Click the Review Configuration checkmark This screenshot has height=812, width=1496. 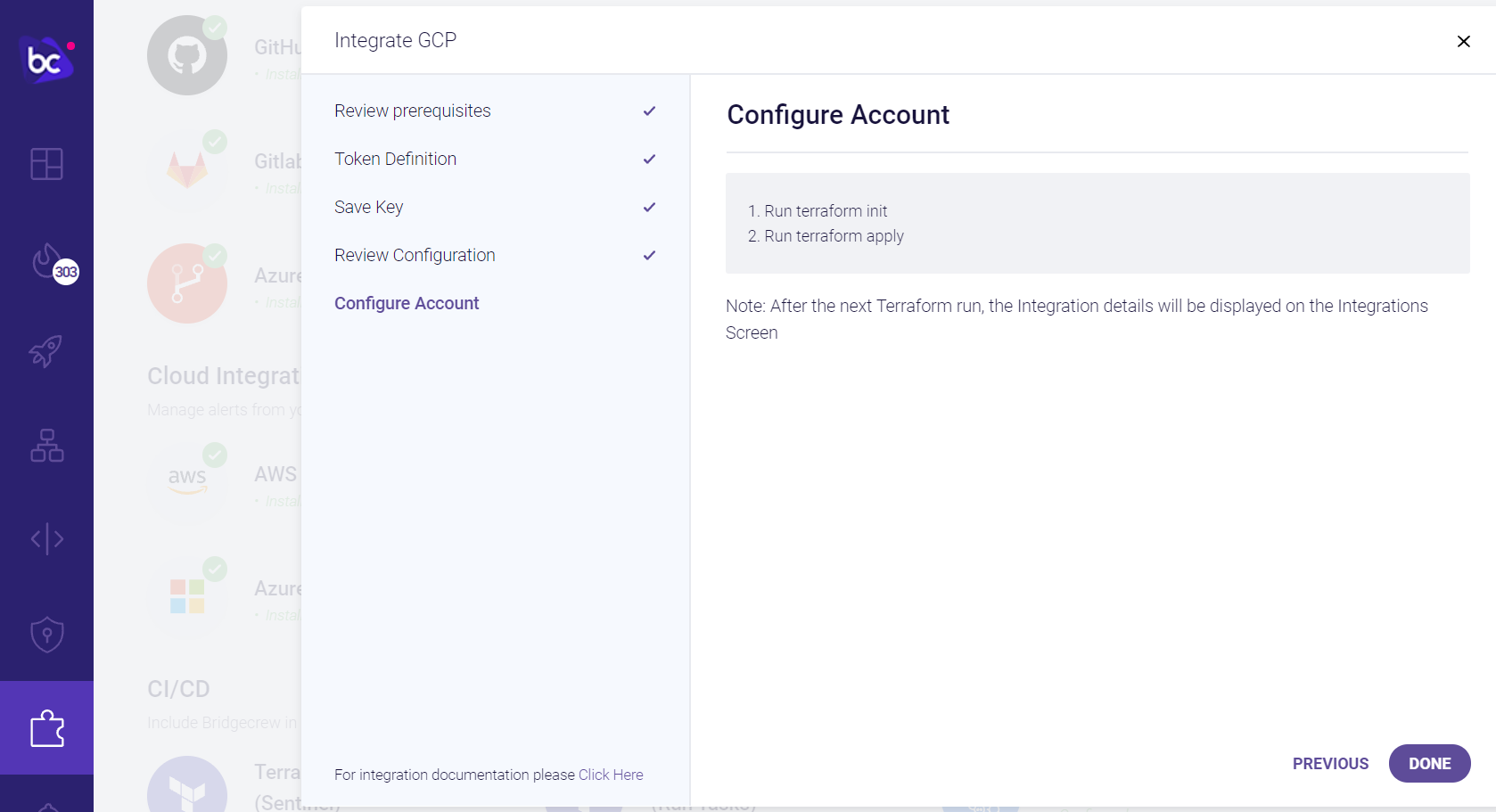point(649,255)
